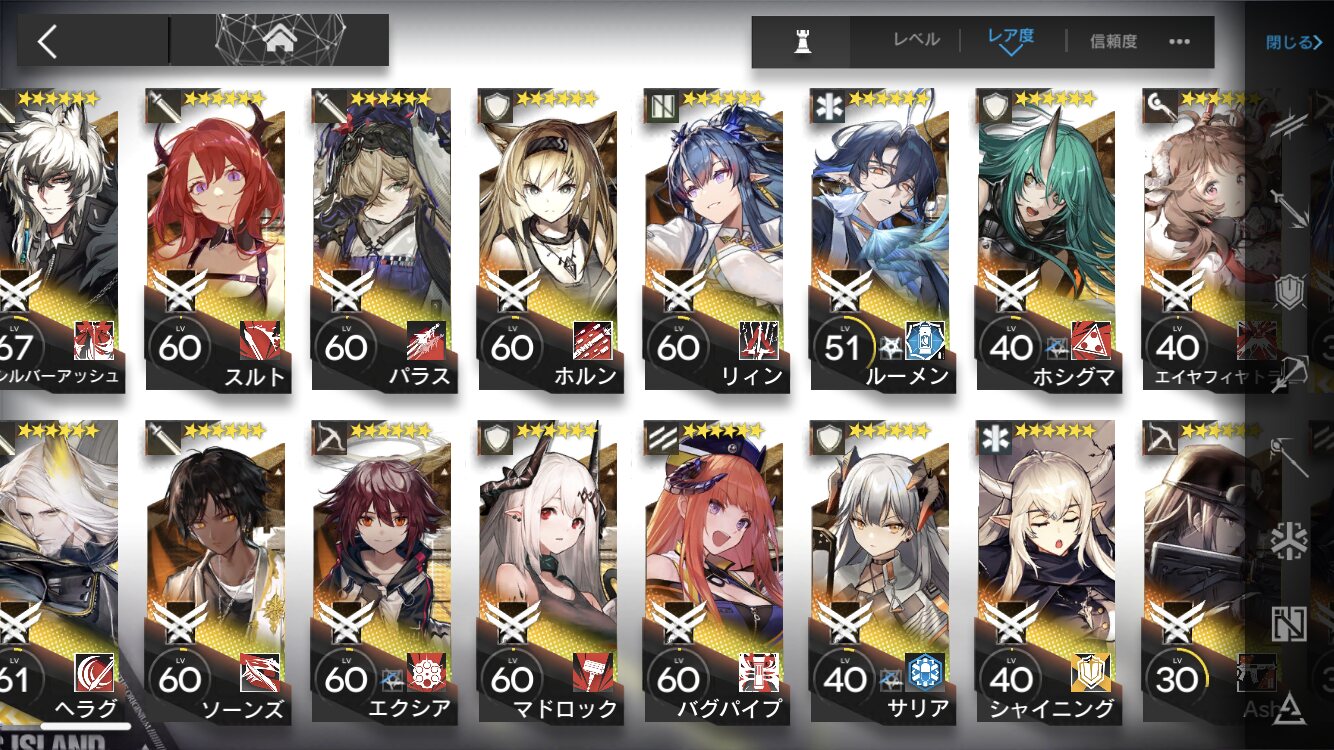1334x750 pixels.
Task: Sort operators by 信頼度
Action: tap(1113, 41)
